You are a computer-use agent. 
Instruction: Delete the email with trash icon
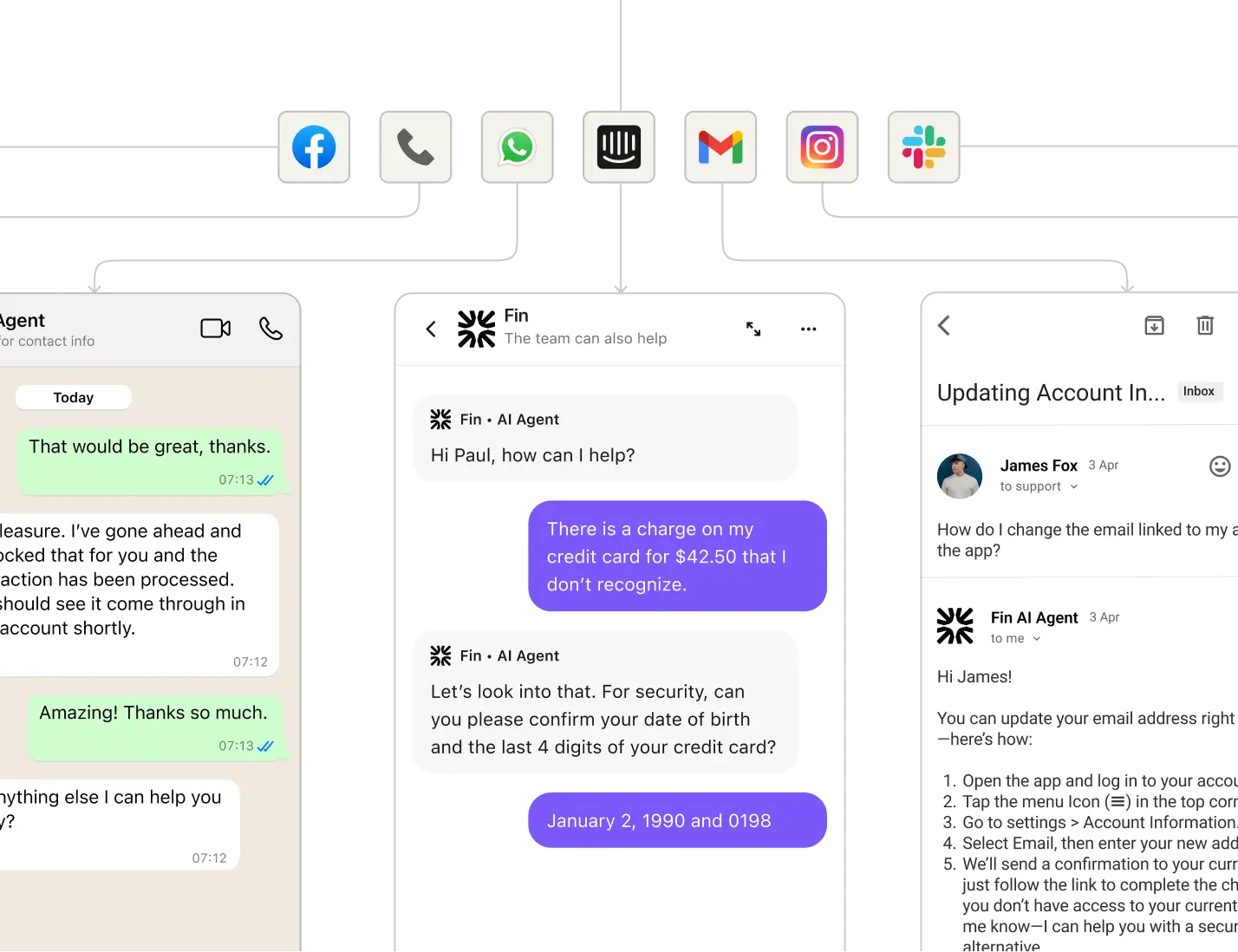click(x=1205, y=326)
